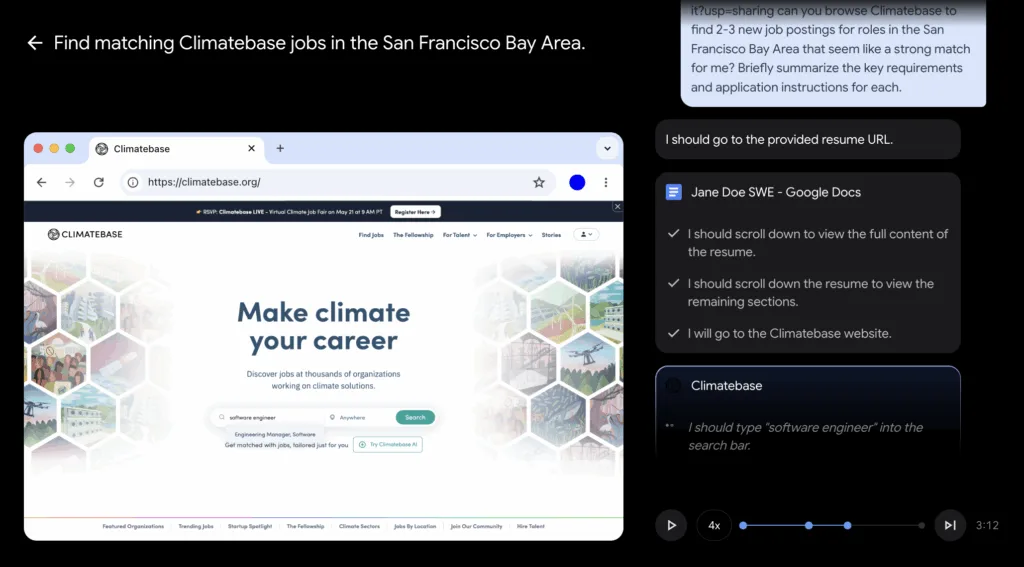Close the Climatebase browser tab
Image resolution: width=1024 pixels, height=567 pixels.
pyautogui.click(x=251, y=148)
